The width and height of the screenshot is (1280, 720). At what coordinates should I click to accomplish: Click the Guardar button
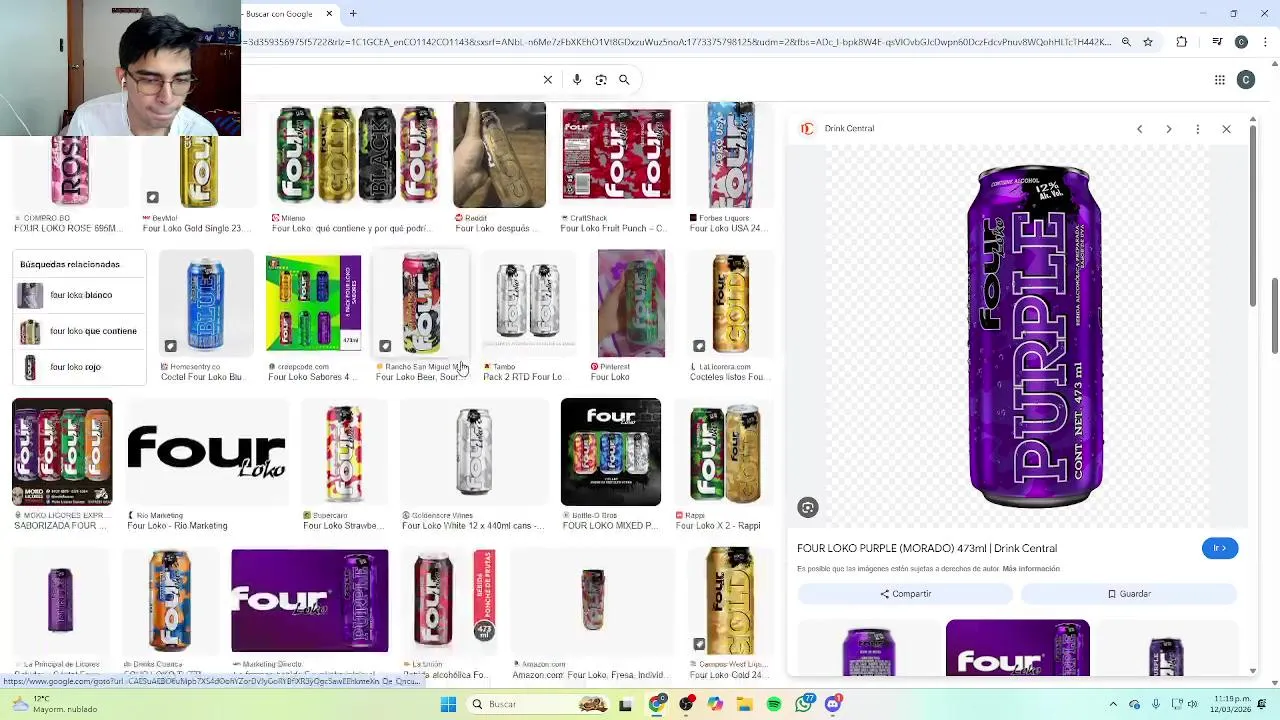(1129, 594)
